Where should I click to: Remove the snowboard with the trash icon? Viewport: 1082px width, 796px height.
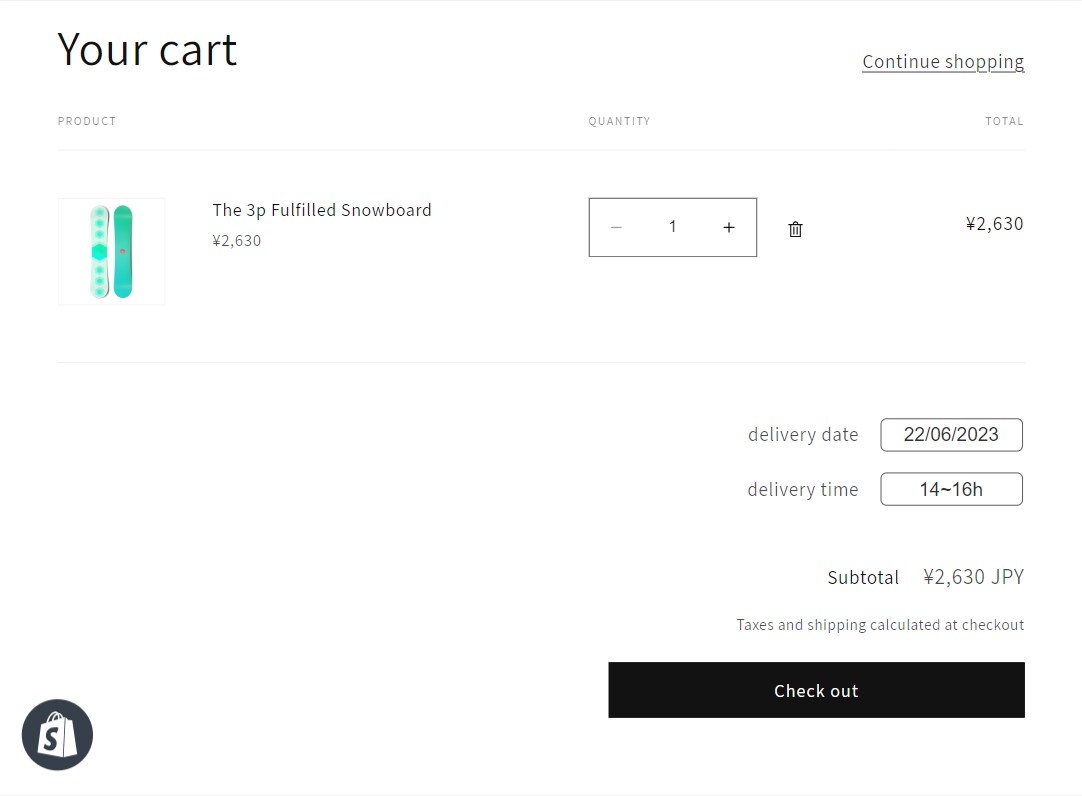795,229
